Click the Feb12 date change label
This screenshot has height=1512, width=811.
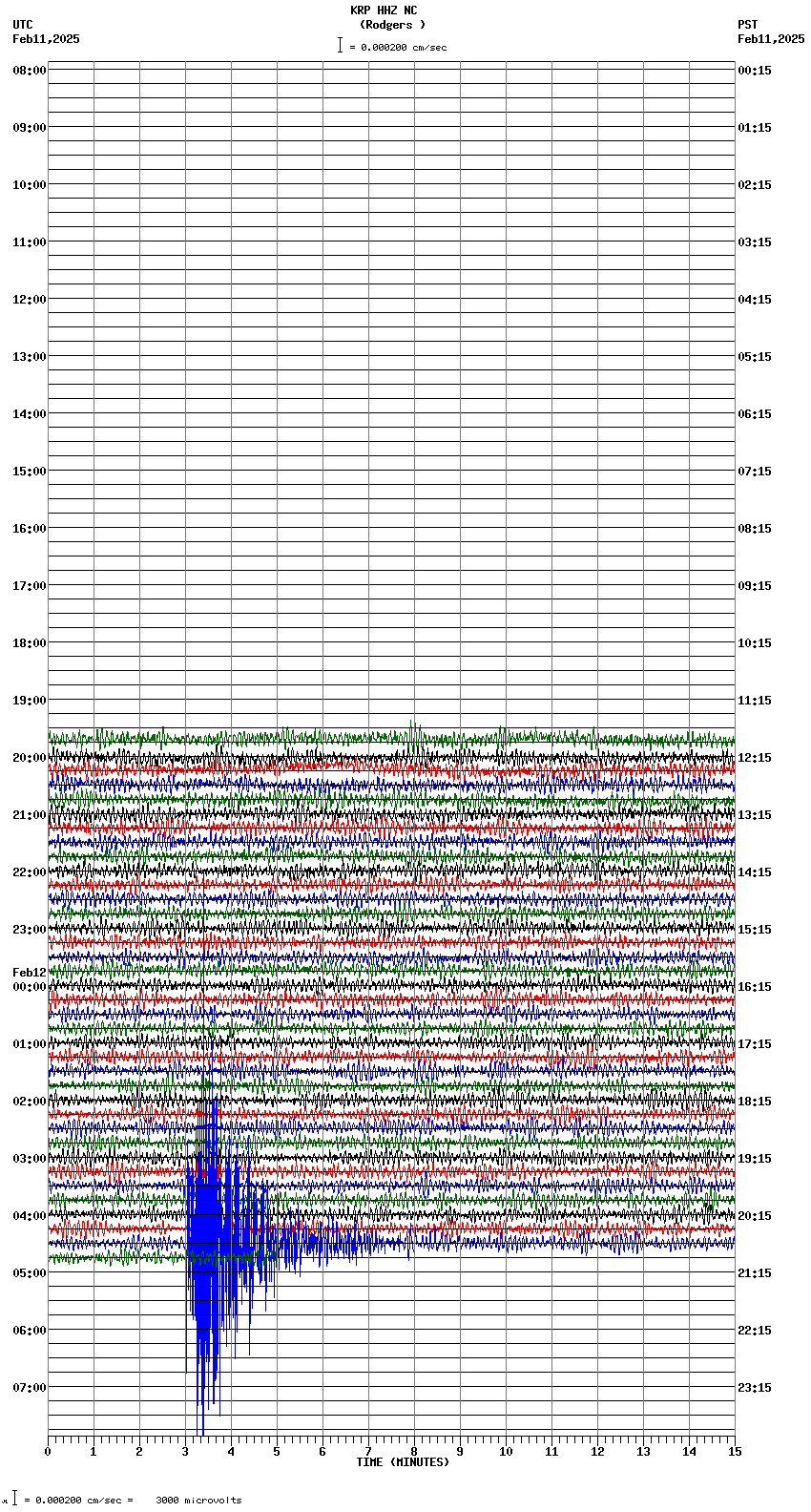point(30,973)
